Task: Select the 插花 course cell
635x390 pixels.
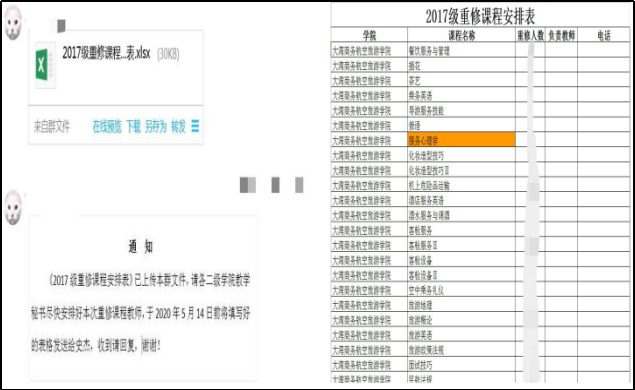Action: click(461, 66)
